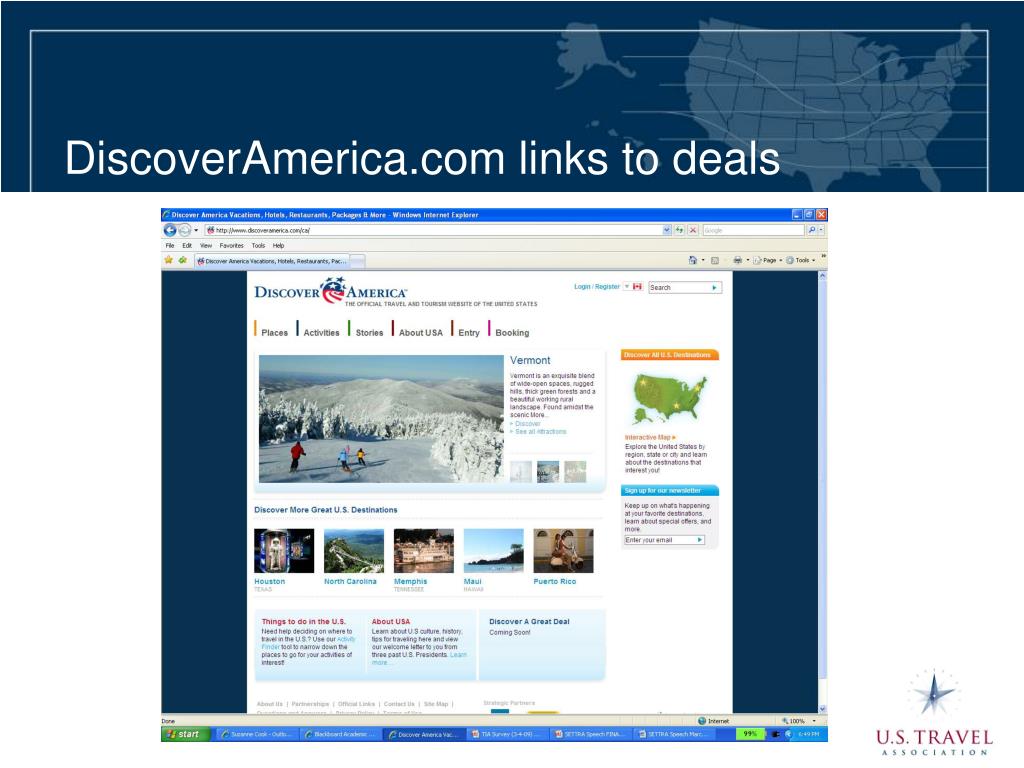Viewport: 1024px width, 768px height.
Task: Open the Entry navigation item
Action: point(469,332)
